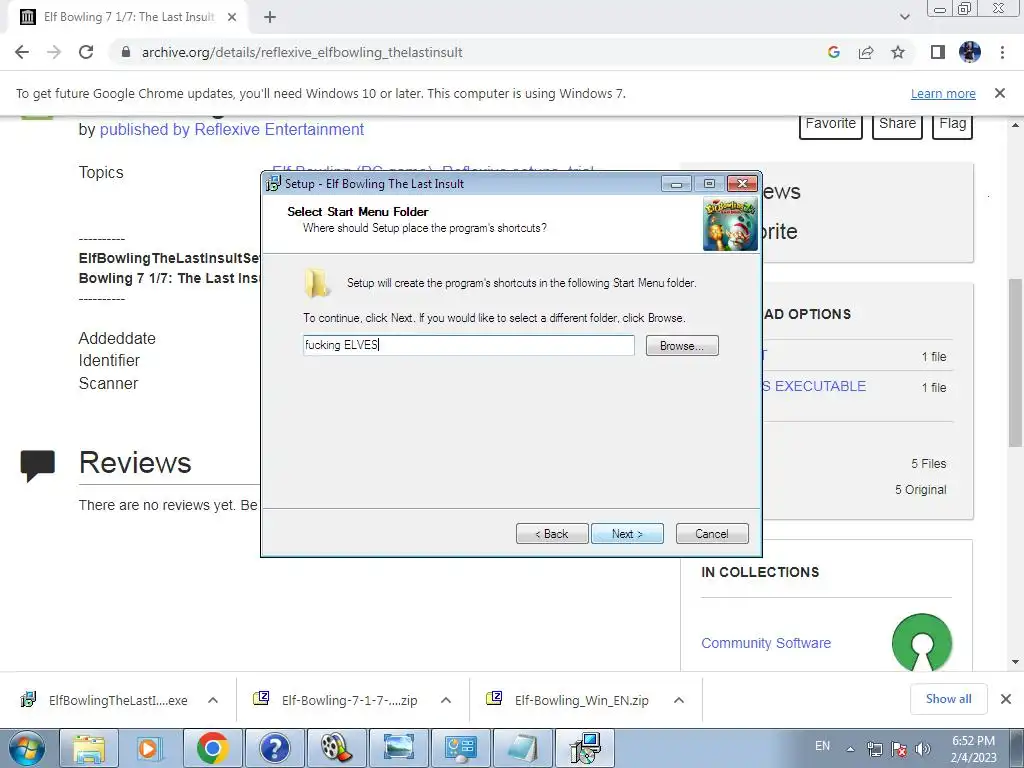This screenshot has height=768, width=1024.
Task: Open the taskbar clock showing 6:52 PM
Action: 974,749
